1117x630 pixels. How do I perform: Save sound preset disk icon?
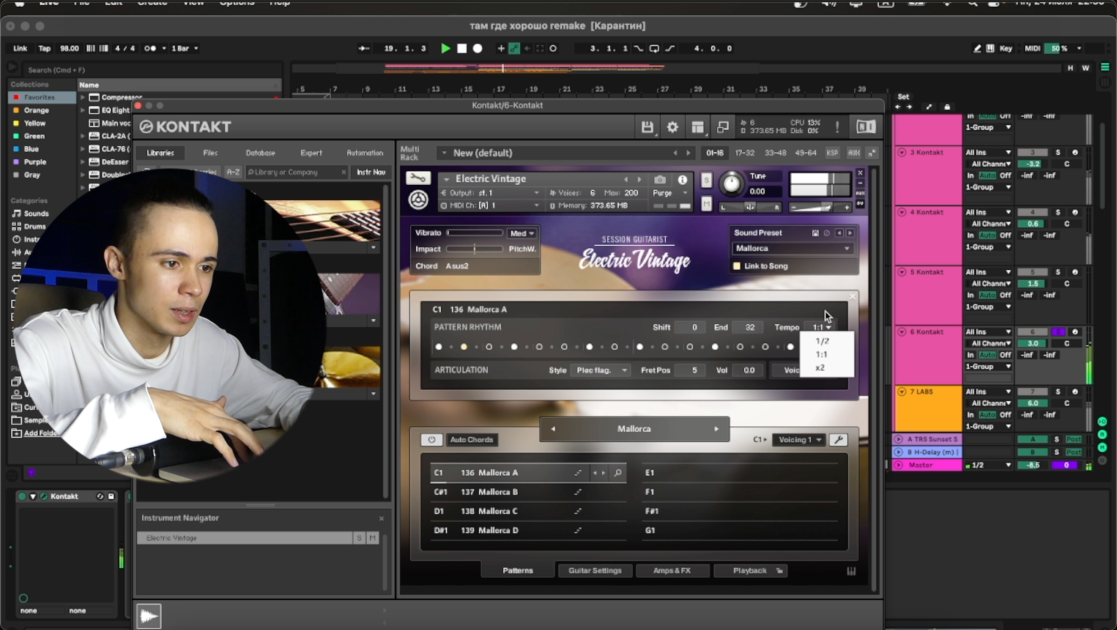[x=815, y=233]
